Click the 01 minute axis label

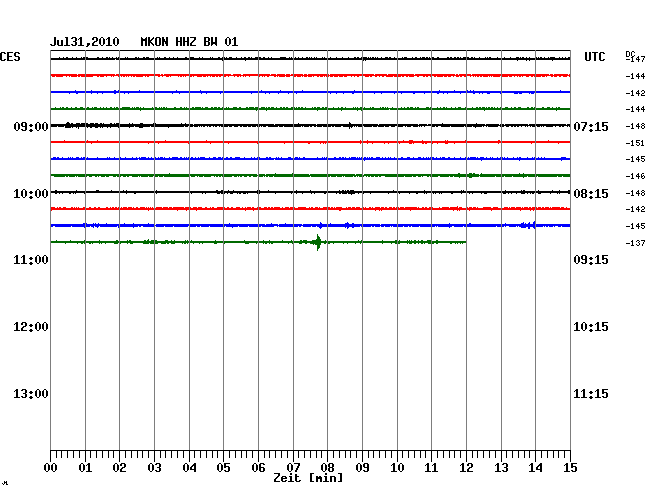[x=85, y=468]
